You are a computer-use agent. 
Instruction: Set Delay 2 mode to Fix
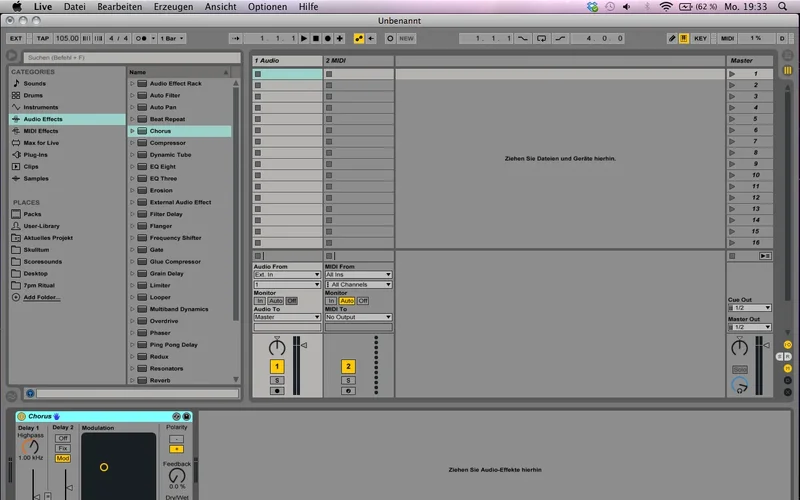tap(62, 448)
